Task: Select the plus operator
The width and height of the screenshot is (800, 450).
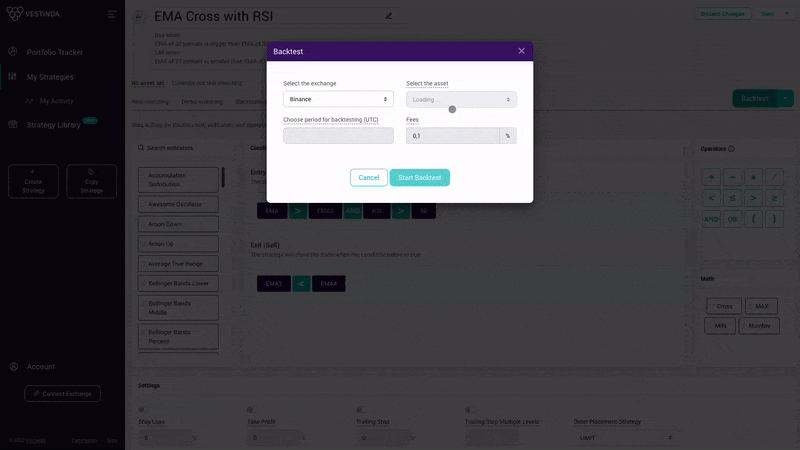Action: [711, 178]
